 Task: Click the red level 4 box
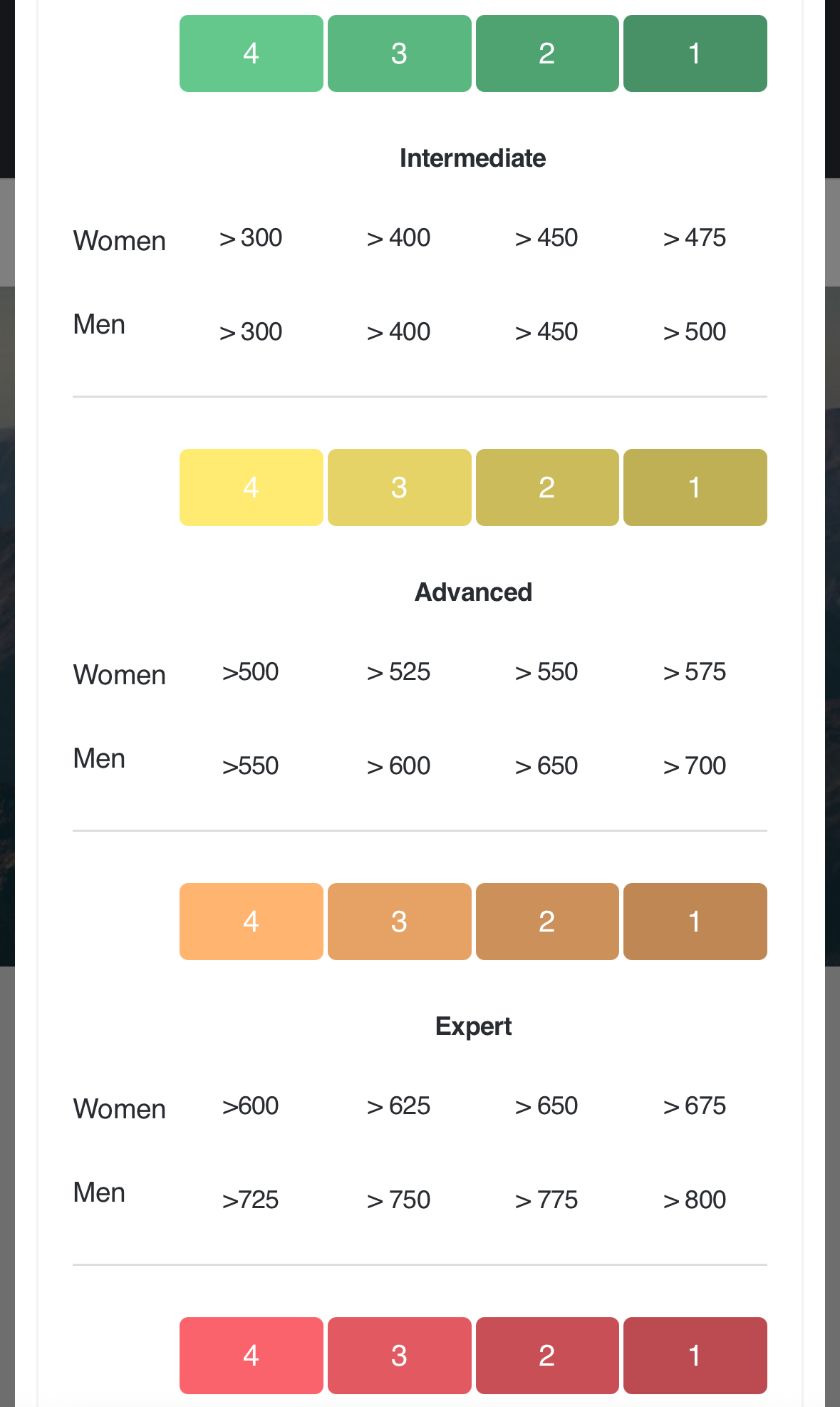click(x=251, y=1356)
